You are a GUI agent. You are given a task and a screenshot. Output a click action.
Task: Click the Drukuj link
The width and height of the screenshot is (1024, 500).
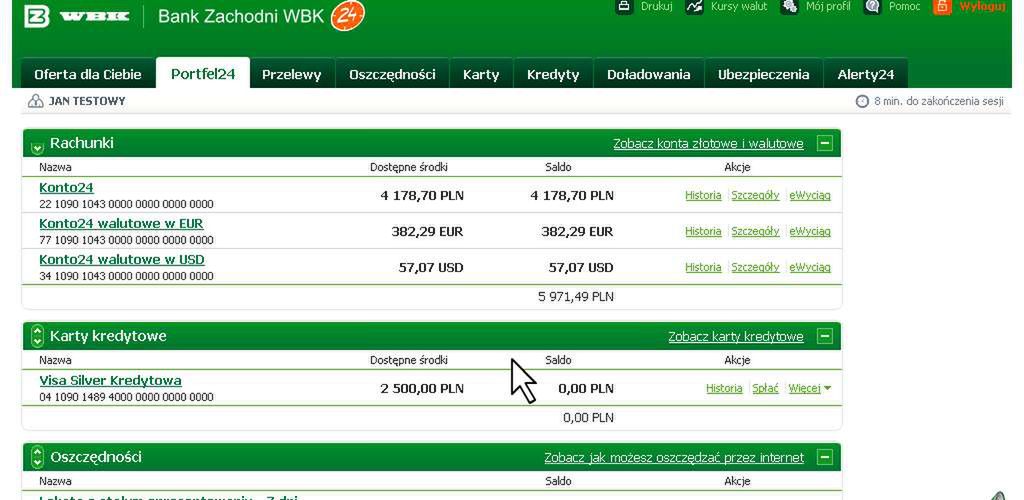point(656,7)
